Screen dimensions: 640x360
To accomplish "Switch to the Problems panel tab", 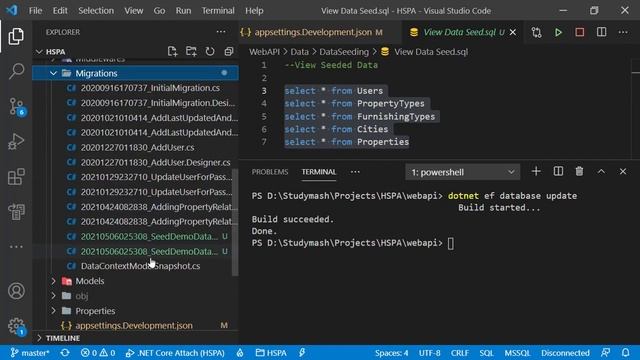I will (x=270, y=172).
